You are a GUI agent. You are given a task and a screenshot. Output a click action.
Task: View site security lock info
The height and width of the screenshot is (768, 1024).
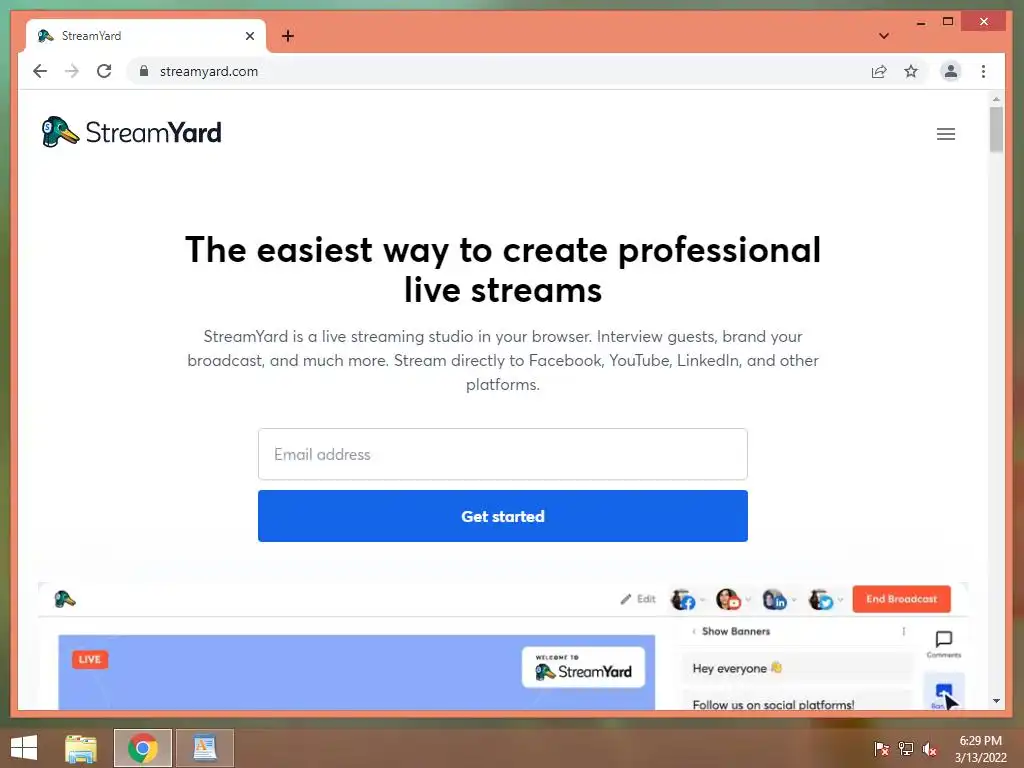coord(144,71)
